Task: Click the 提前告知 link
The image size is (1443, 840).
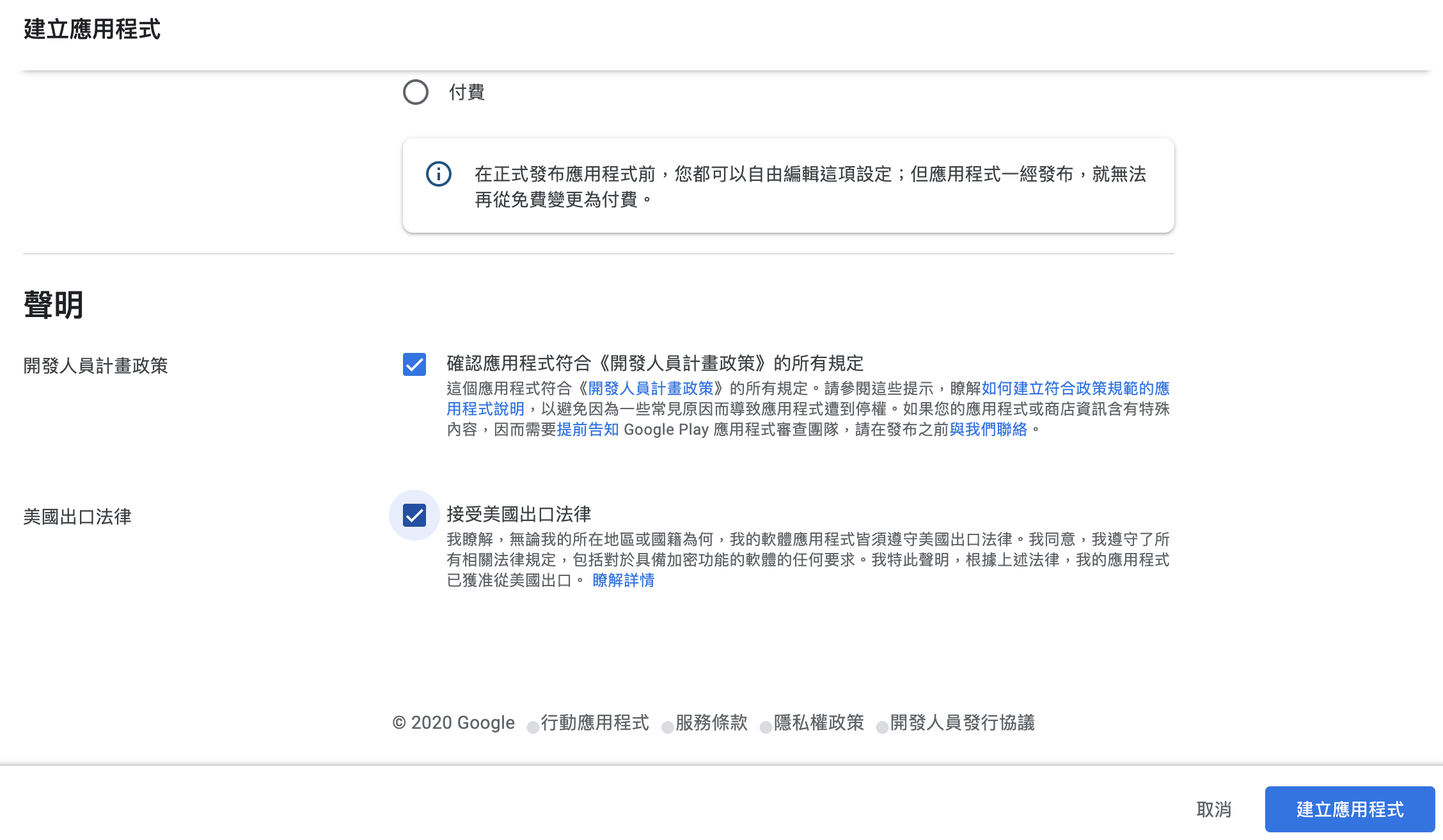Action: (588, 430)
